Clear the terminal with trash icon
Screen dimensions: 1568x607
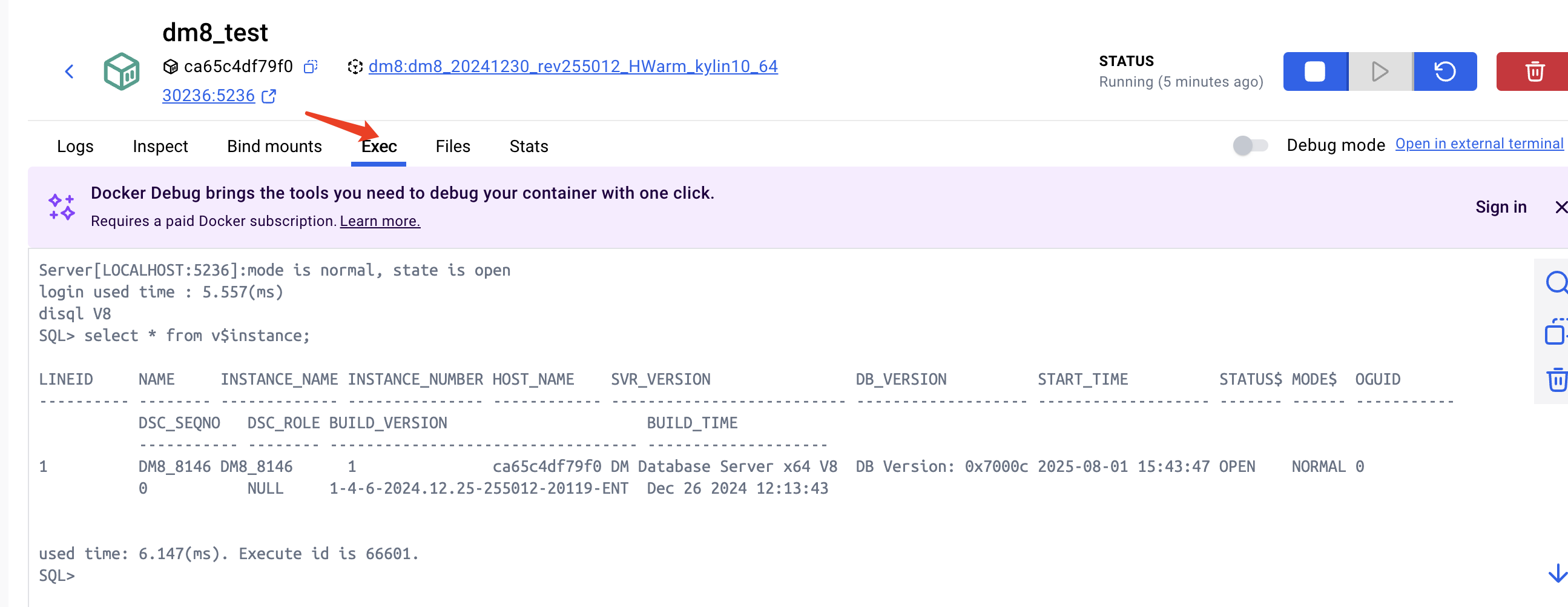pyautogui.click(x=1556, y=380)
